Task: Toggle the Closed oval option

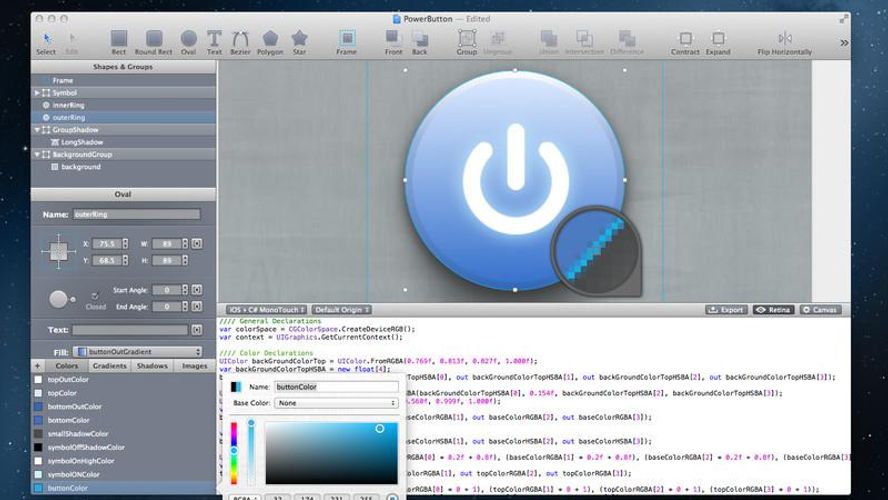Action: click(95, 296)
